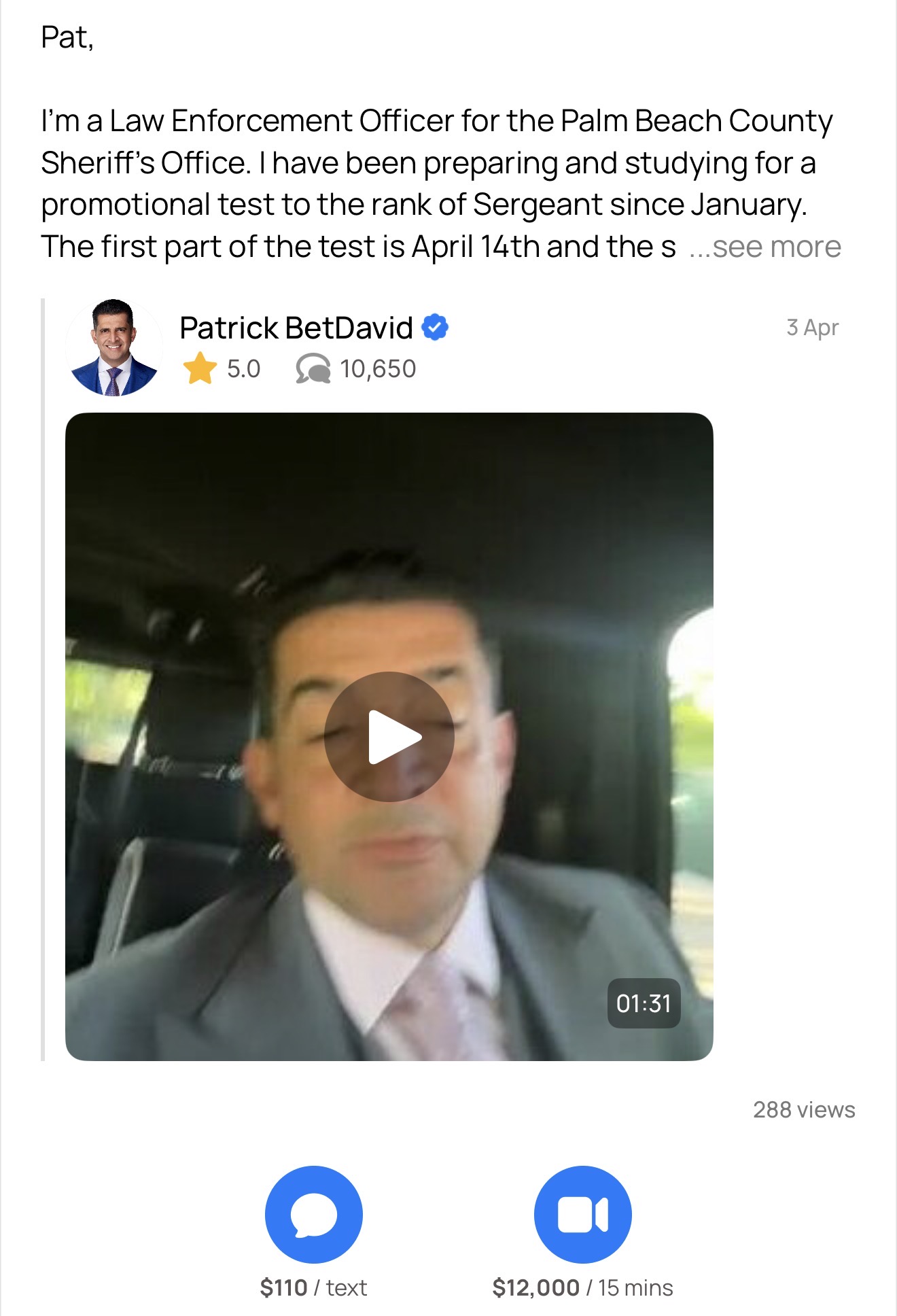Start a video call with the camera button
The width and height of the screenshot is (897, 1316).
pyautogui.click(x=583, y=1215)
